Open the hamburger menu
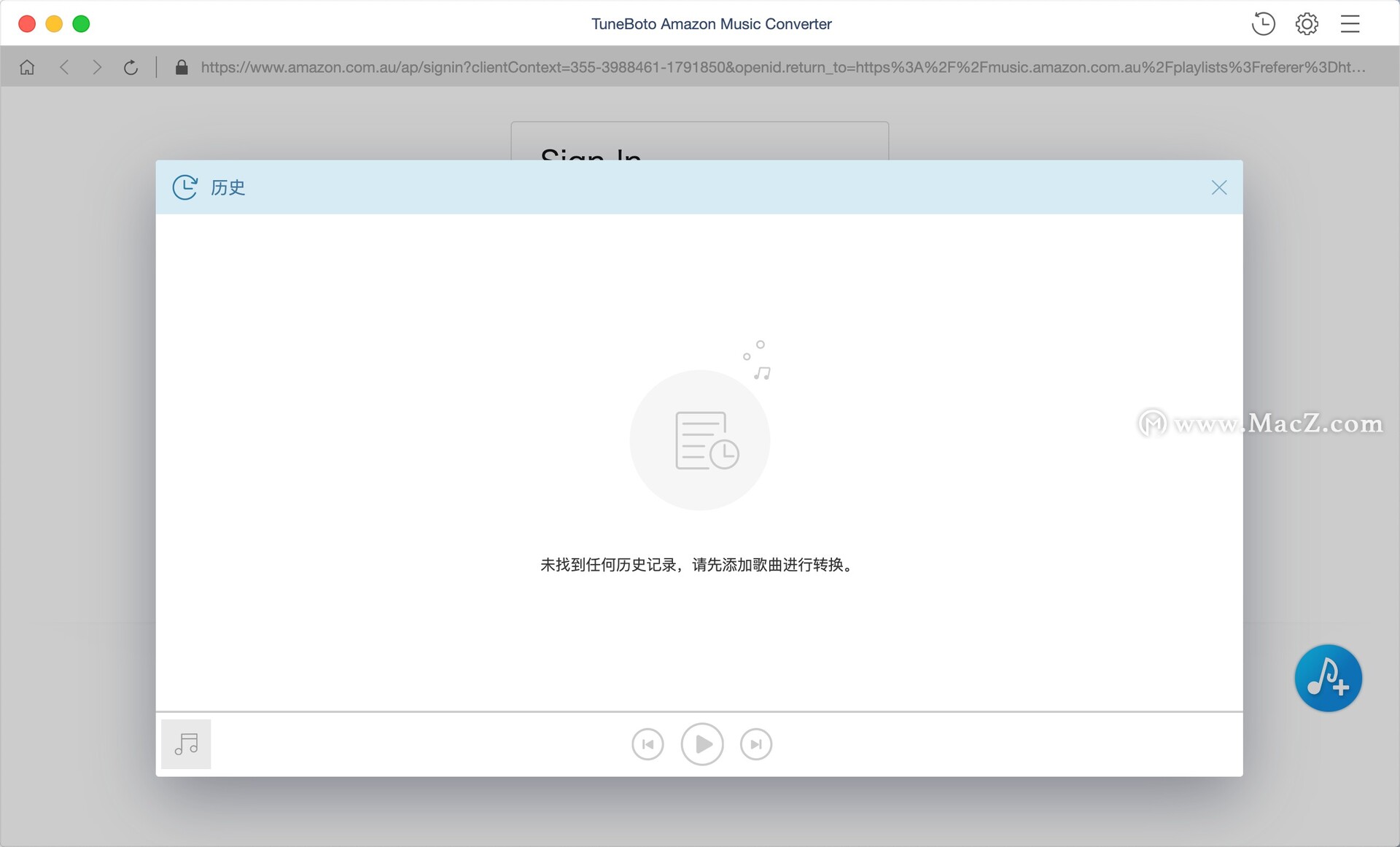 (x=1350, y=23)
